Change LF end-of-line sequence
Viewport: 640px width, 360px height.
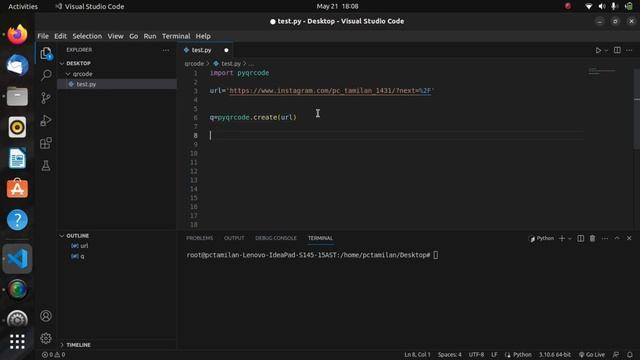(494, 355)
